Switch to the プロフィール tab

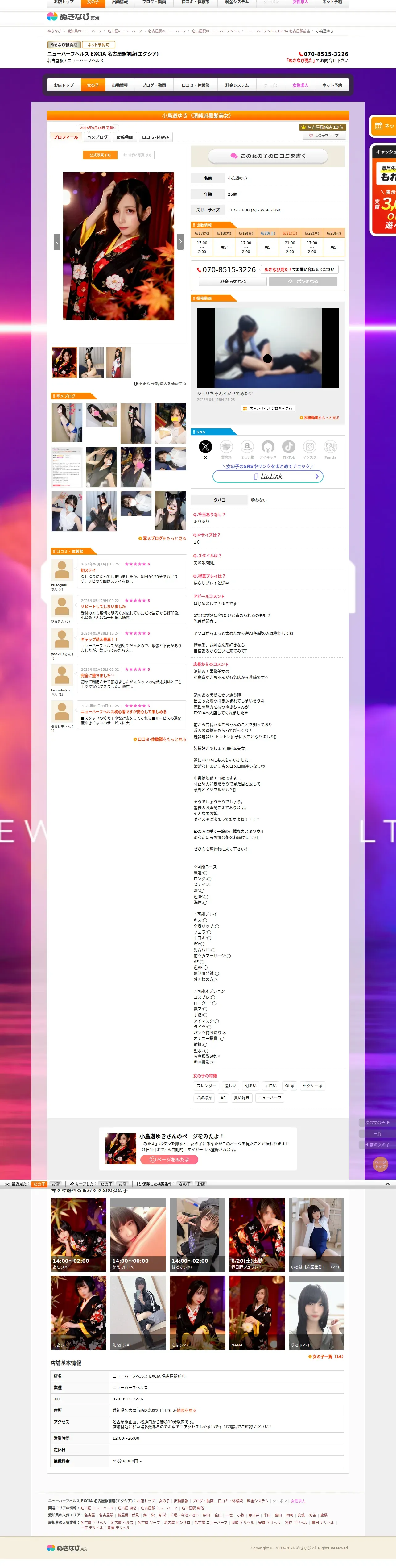(x=66, y=137)
